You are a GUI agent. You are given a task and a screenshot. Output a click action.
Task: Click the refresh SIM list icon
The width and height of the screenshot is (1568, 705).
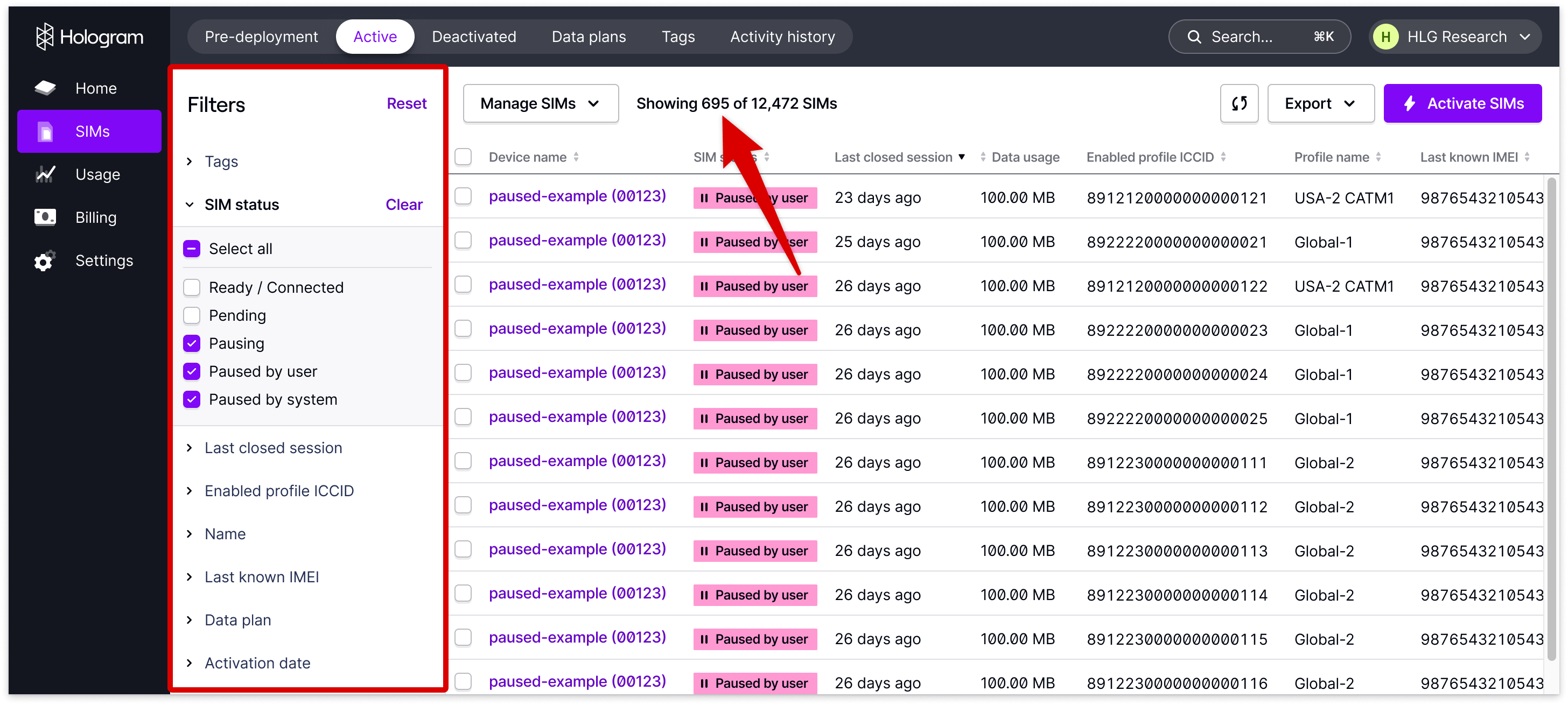(x=1238, y=103)
